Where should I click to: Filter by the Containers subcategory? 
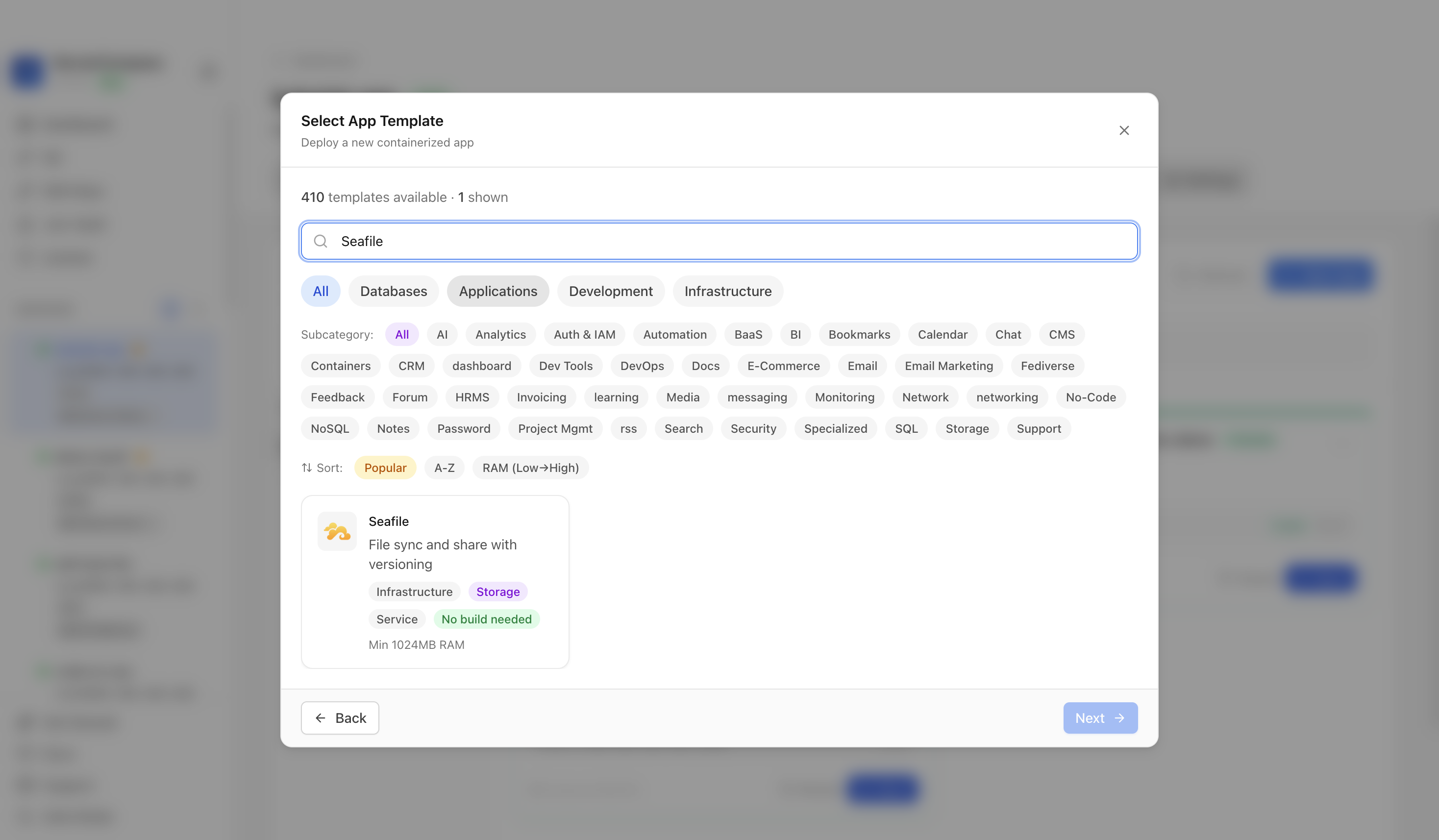[341, 366]
